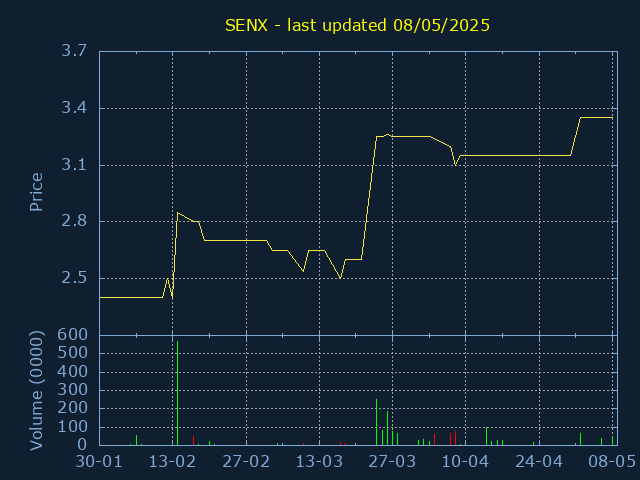Viewport: 640px width, 480px height.
Task: Select the 13-02 date label
Action: pyautogui.click(x=172, y=462)
